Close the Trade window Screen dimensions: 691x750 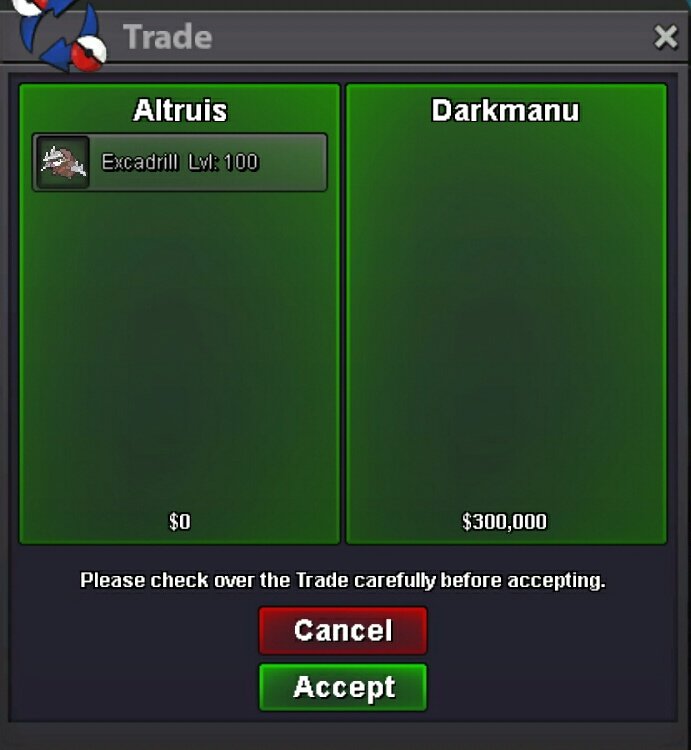point(666,37)
